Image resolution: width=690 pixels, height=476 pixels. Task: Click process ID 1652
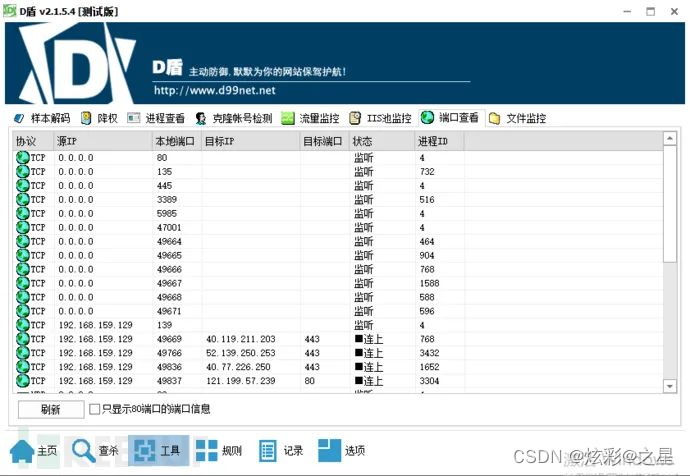[x=429, y=367]
